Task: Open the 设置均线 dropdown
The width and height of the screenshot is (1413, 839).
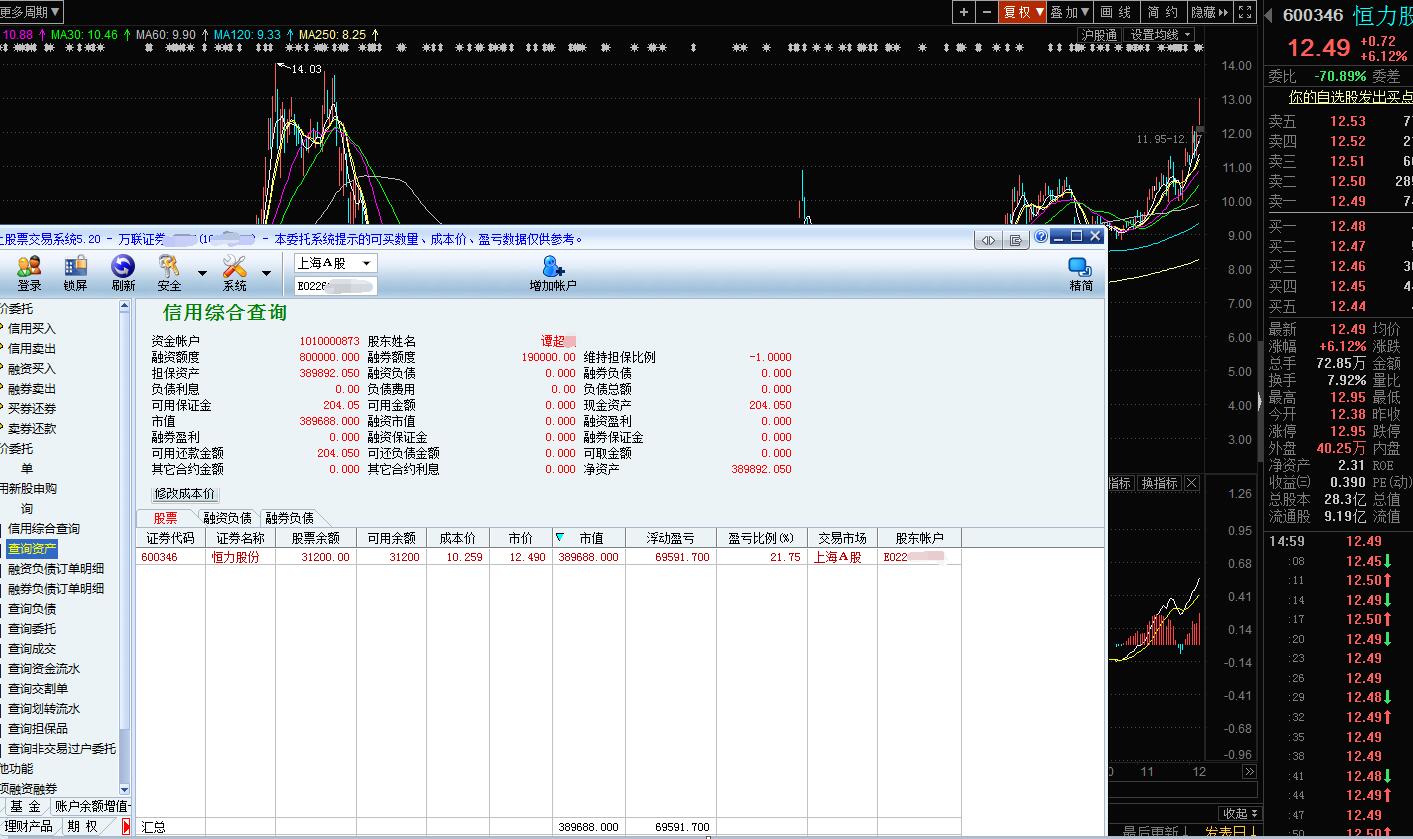Action: 1160,35
